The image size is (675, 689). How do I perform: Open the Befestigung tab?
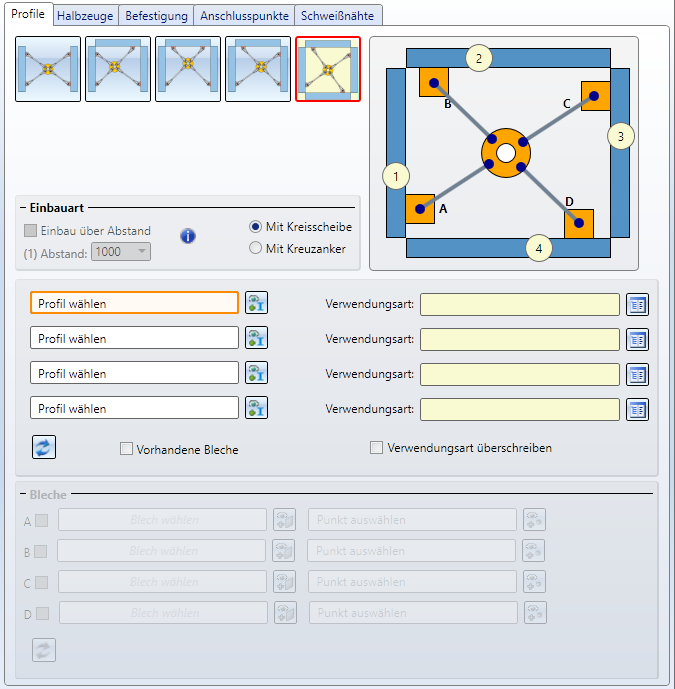pyautogui.click(x=156, y=16)
